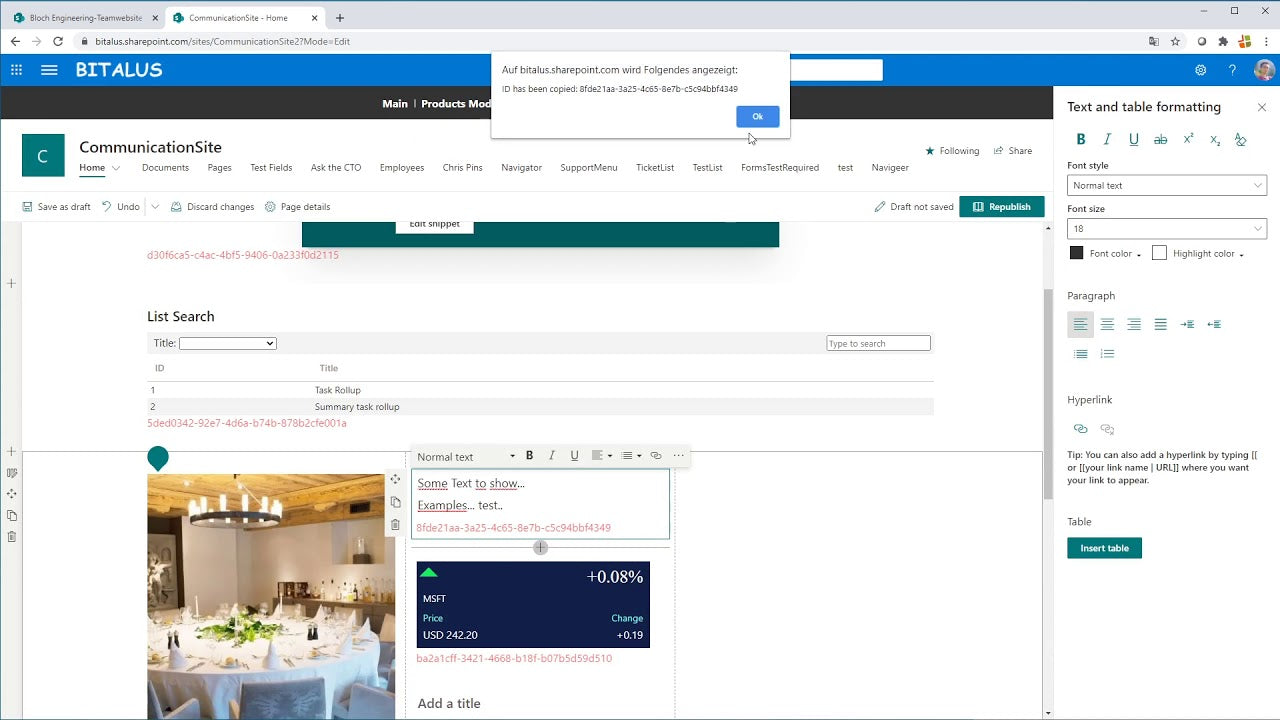Viewport: 1280px width, 720px height.
Task: Select the Superscript icon in Text formatting panel
Action: (1188, 140)
